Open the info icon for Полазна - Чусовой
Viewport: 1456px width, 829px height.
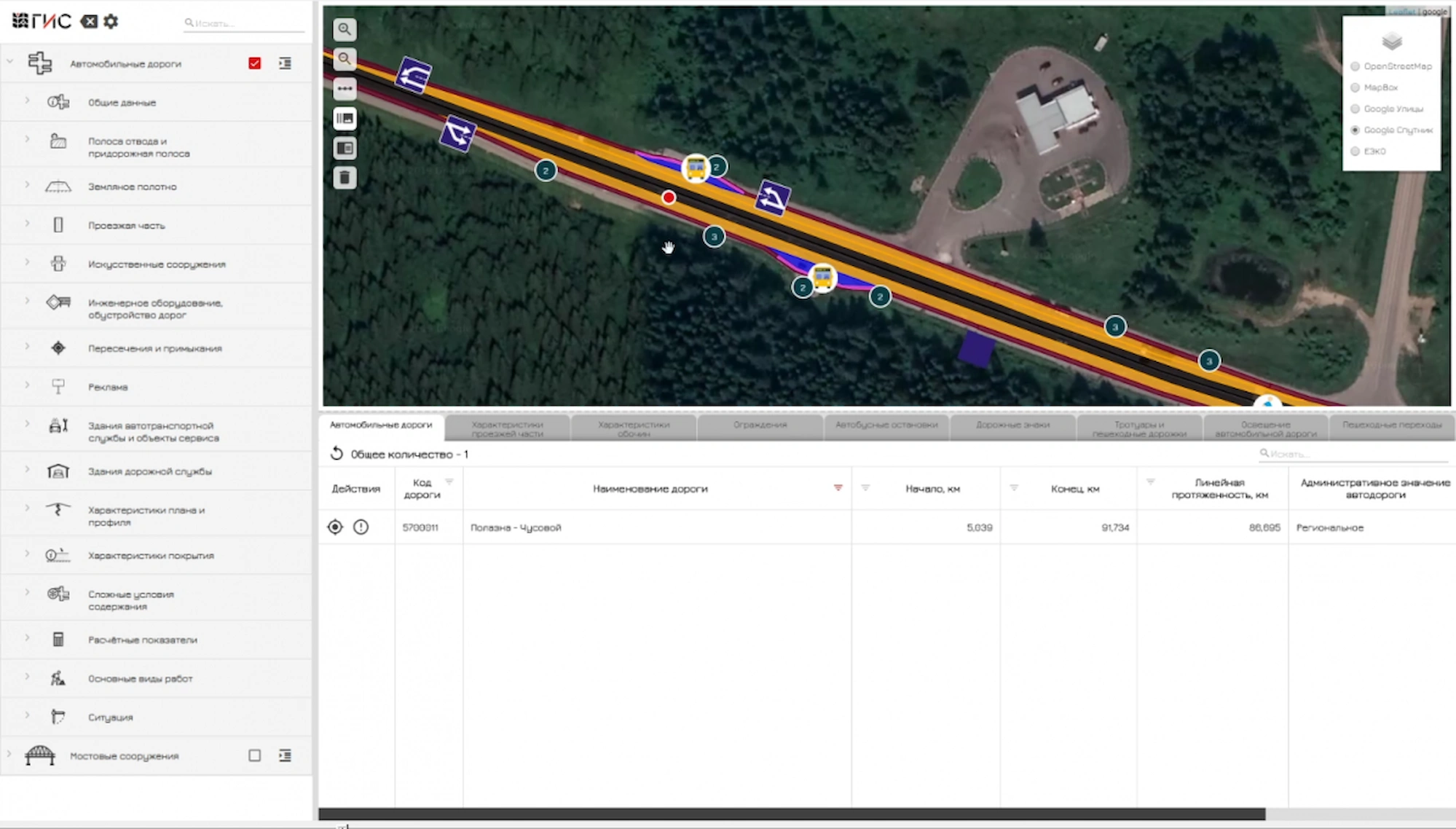(x=361, y=527)
